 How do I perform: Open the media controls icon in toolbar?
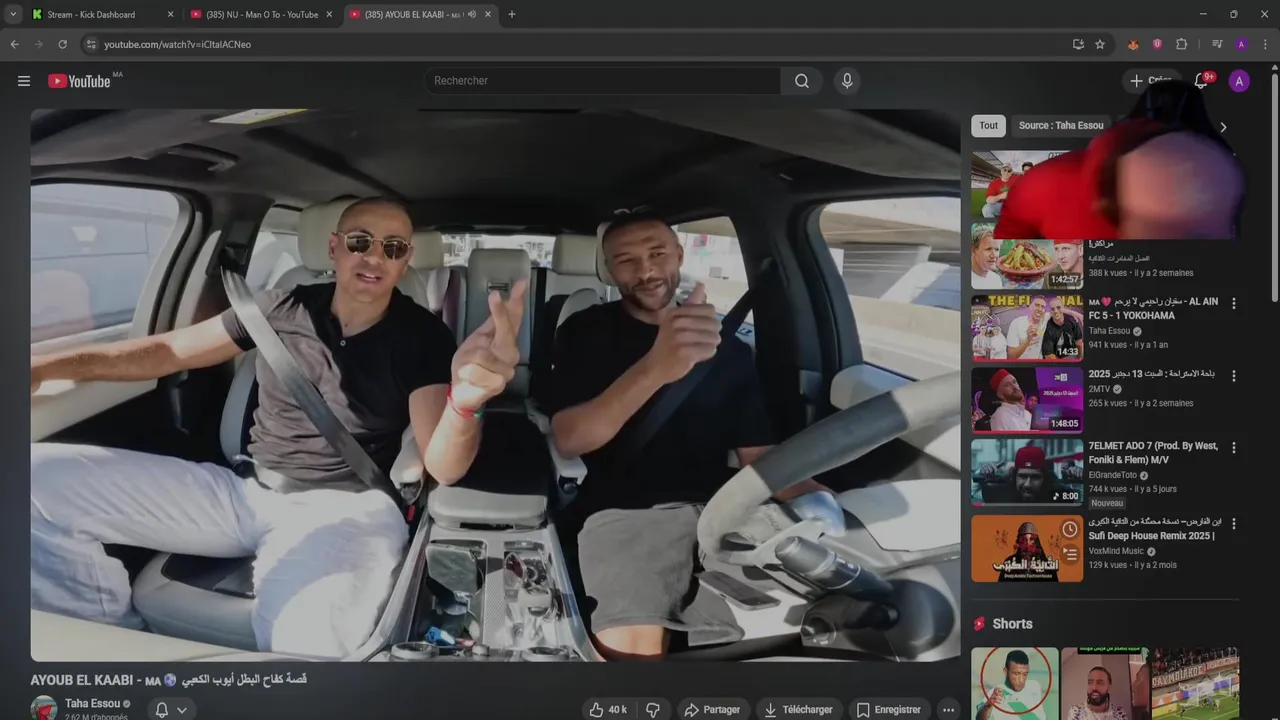coord(1217,44)
